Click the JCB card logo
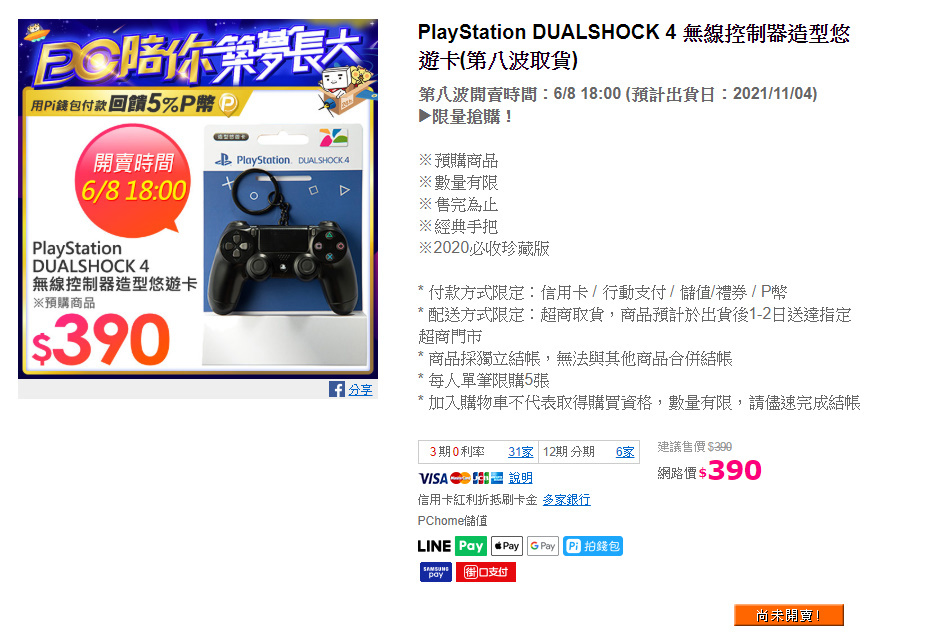Screen dimensions: 950x640 coord(480,478)
